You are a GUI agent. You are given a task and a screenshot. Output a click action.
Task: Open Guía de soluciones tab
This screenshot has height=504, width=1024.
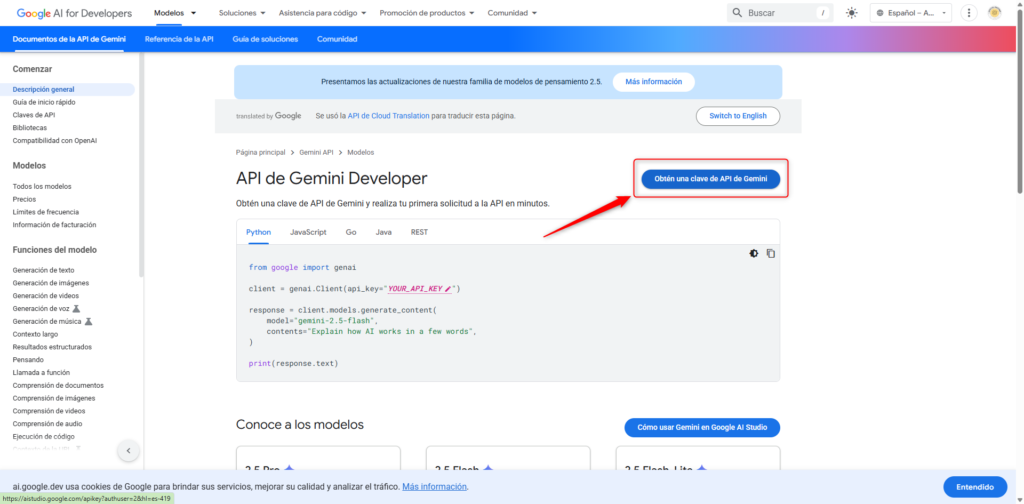pos(265,39)
